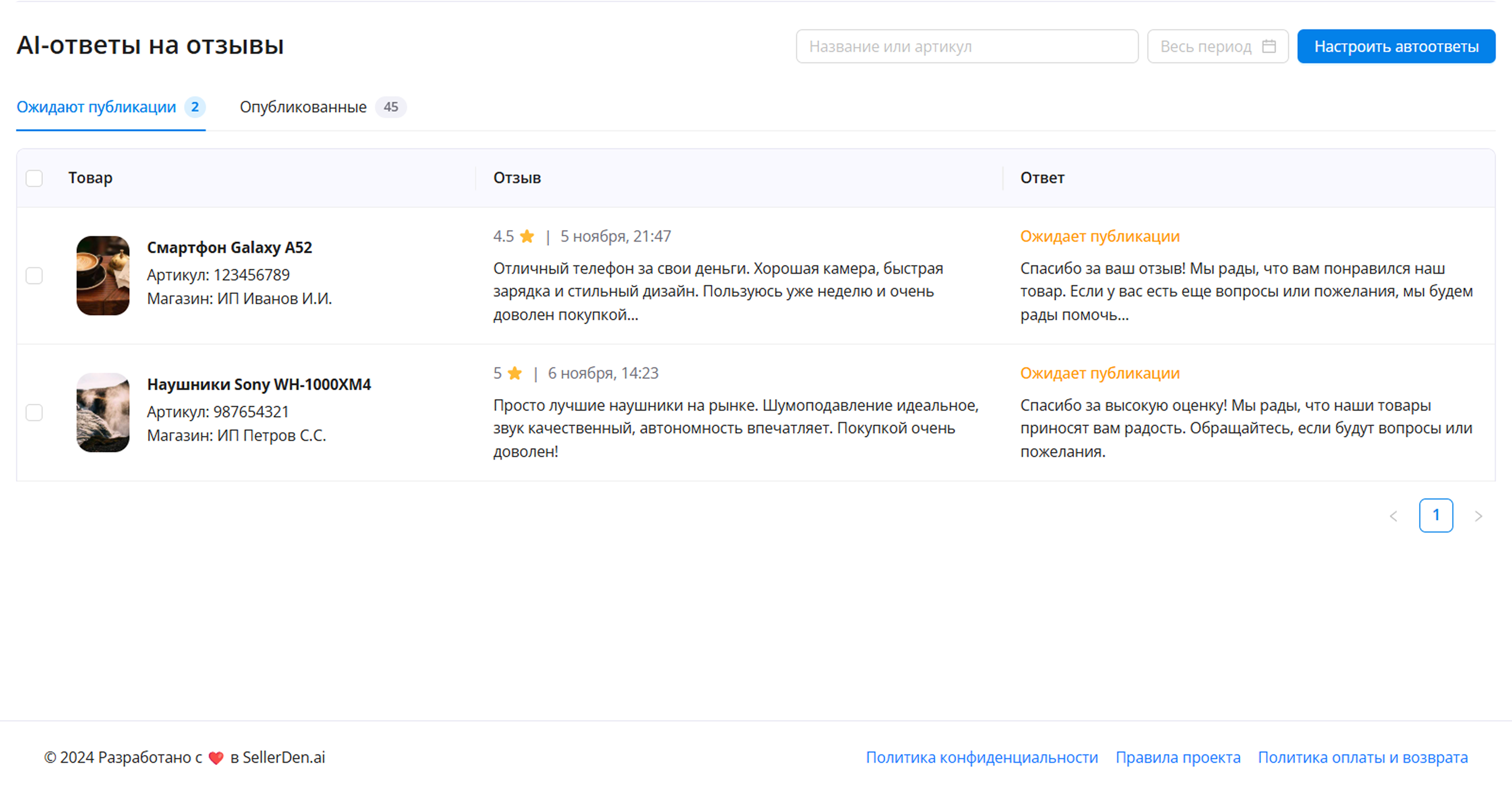Switch to Опубликованные tab
This screenshot has width=1512, height=794.
(303, 107)
